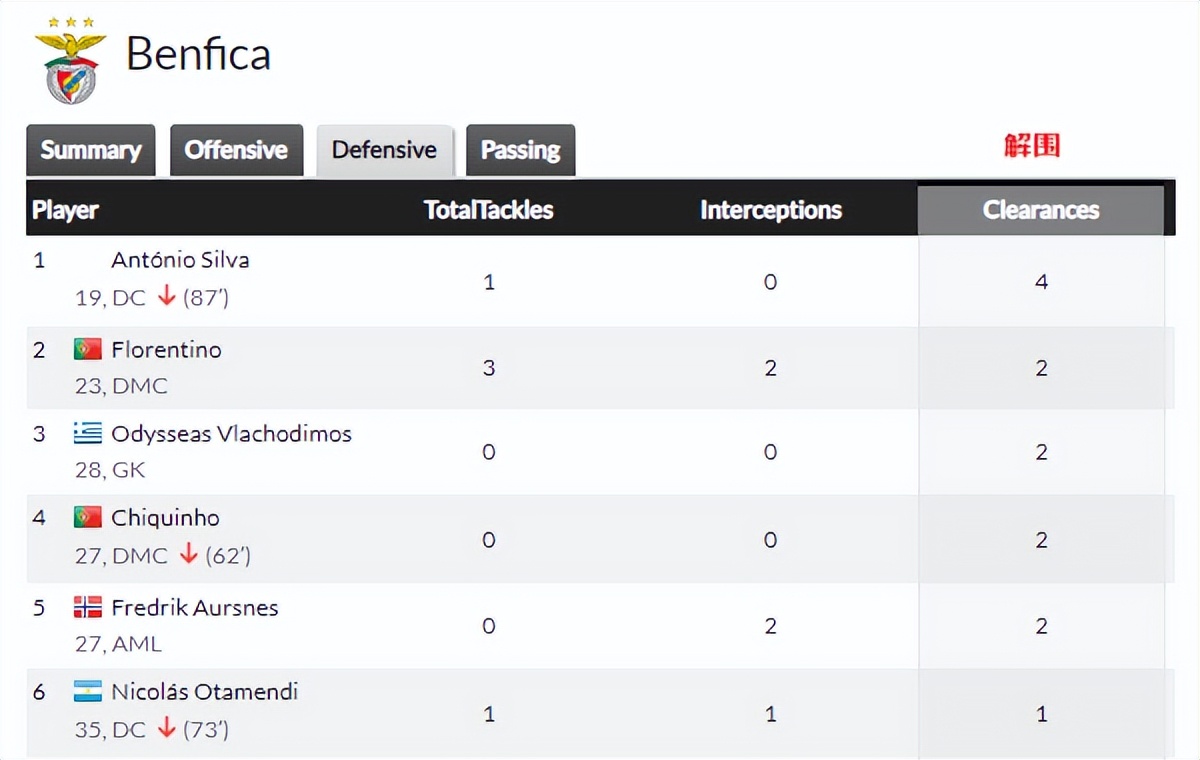
Task: Click Chiquinho's red substituted-off arrow
Action: 188,555
